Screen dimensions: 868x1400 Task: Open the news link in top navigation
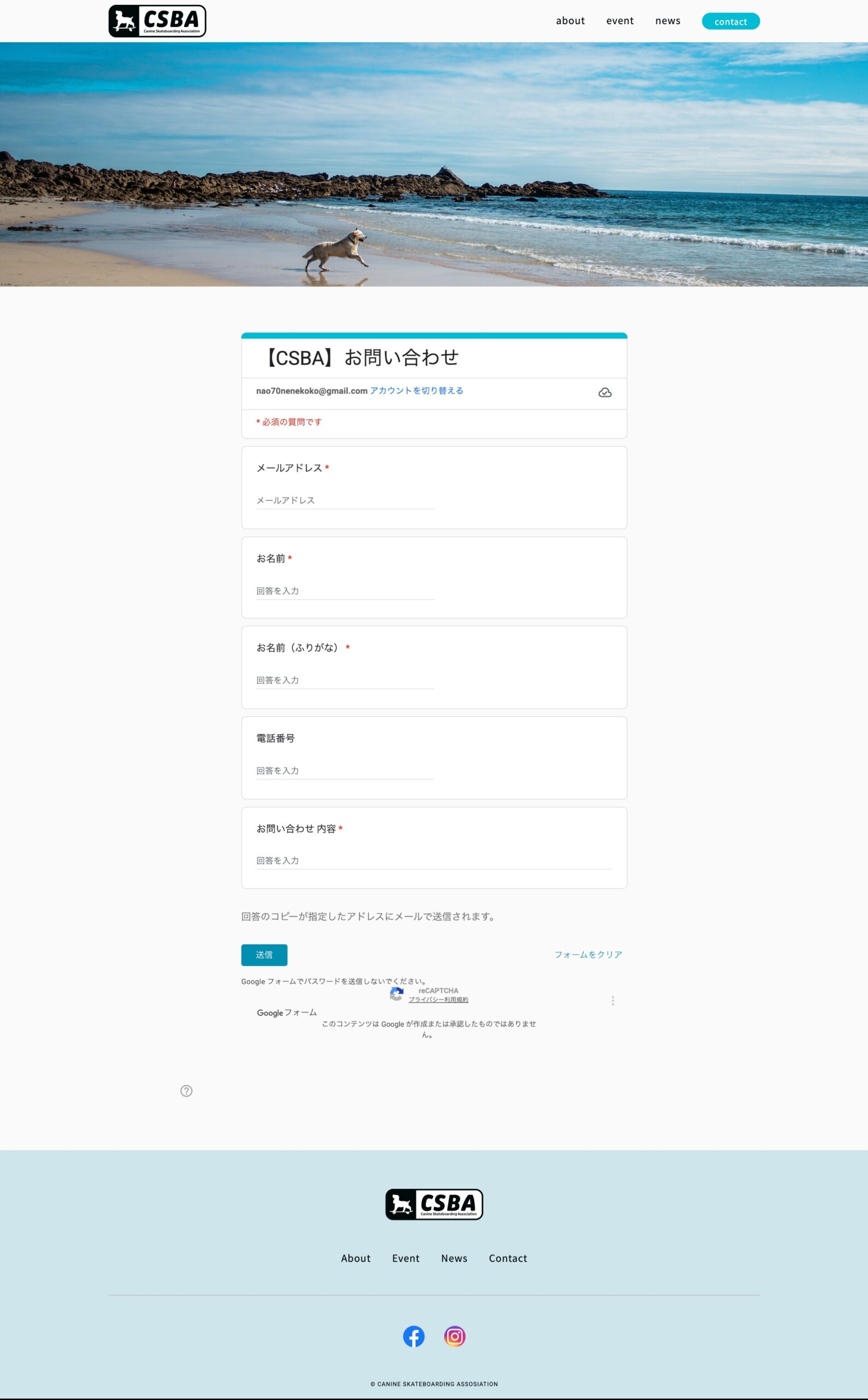pos(667,21)
